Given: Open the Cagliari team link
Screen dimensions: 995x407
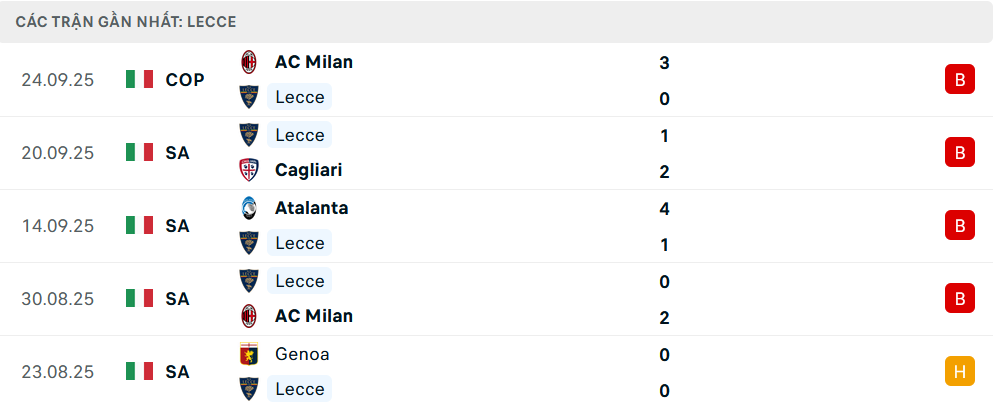Looking at the screenshot, I should [308, 170].
